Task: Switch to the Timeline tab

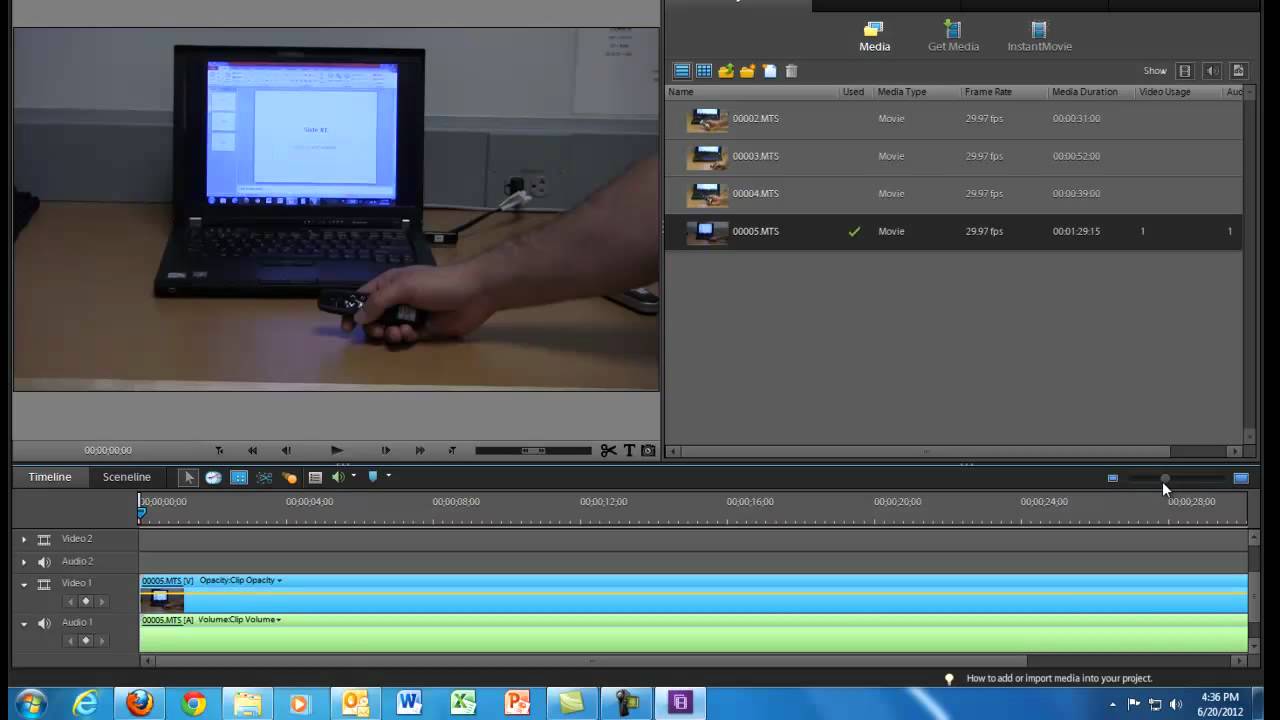Action: (50, 477)
